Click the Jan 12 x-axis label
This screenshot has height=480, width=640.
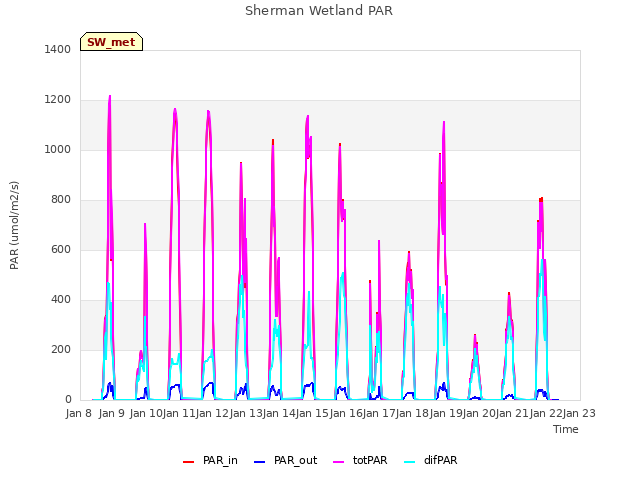pos(212,413)
